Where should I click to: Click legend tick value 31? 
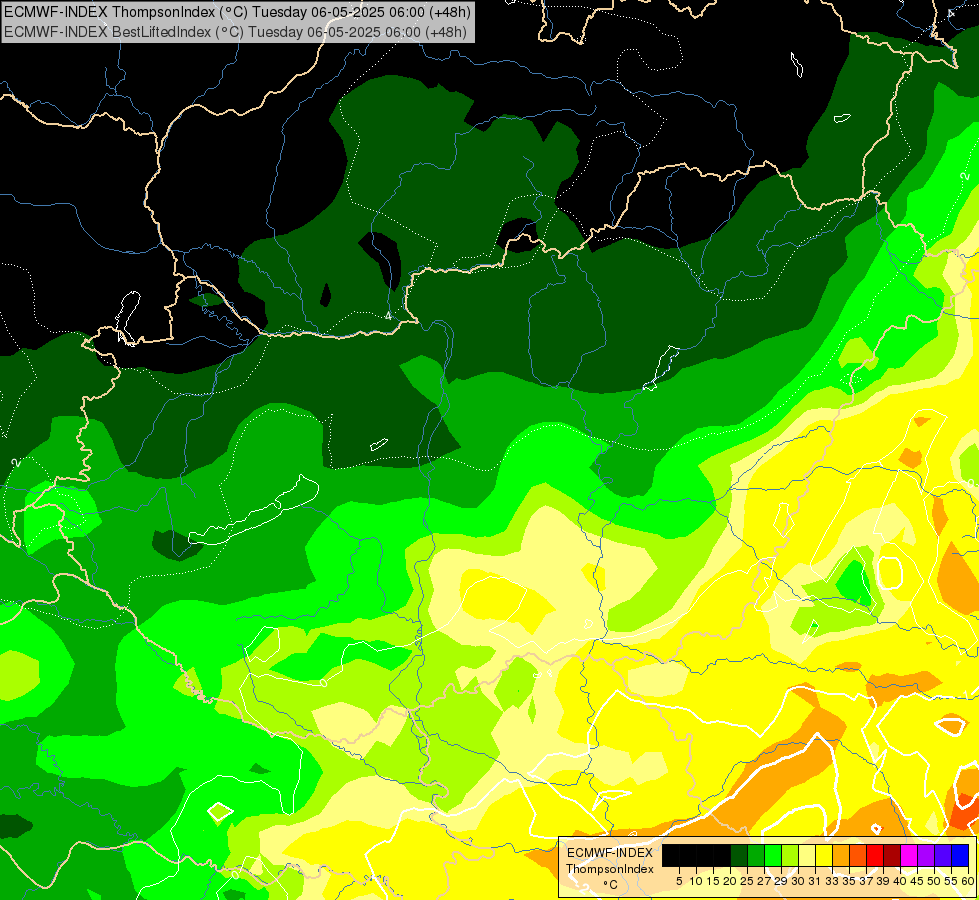815,881
